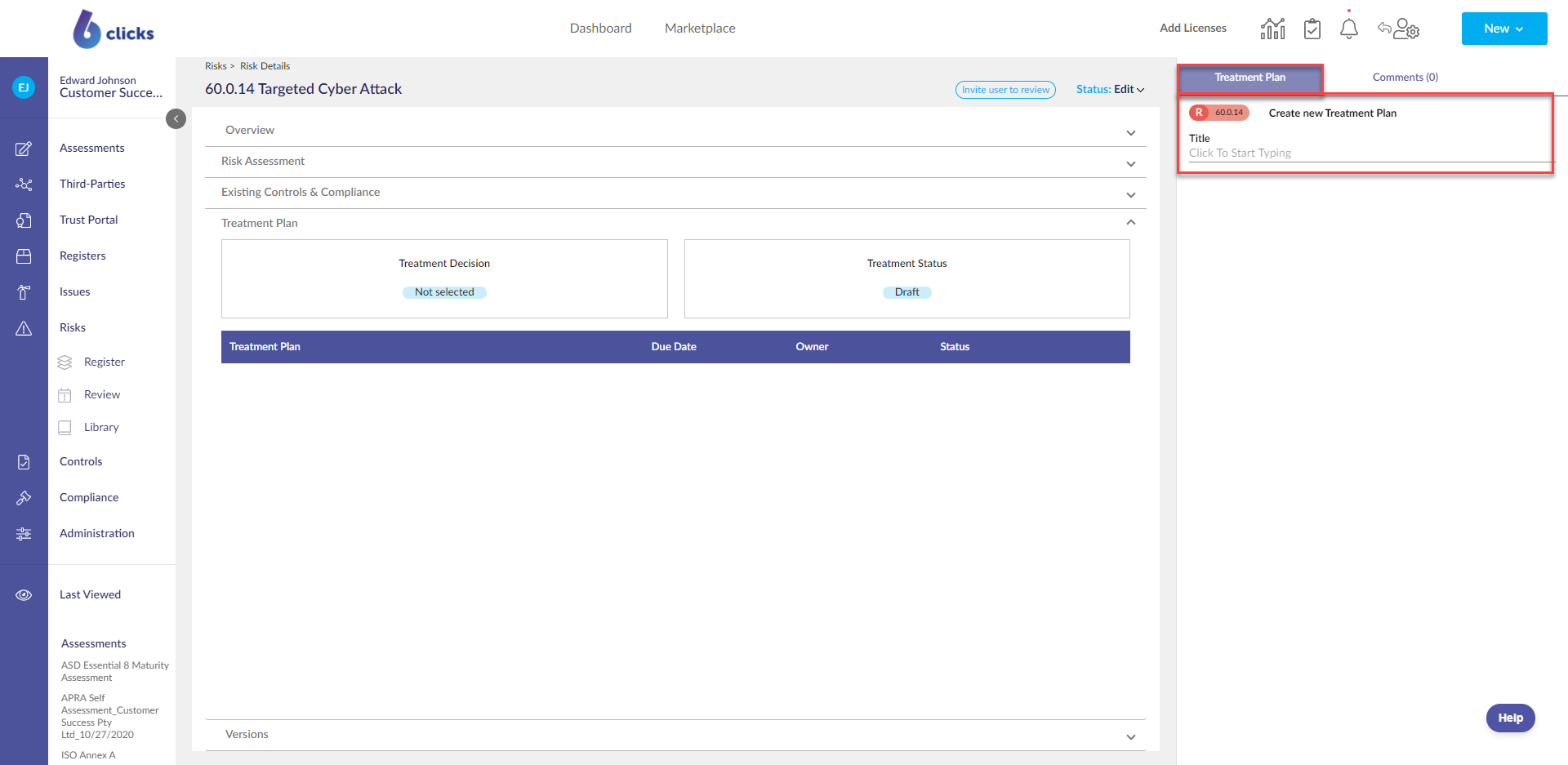Click the EJ user avatar

(24, 87)
